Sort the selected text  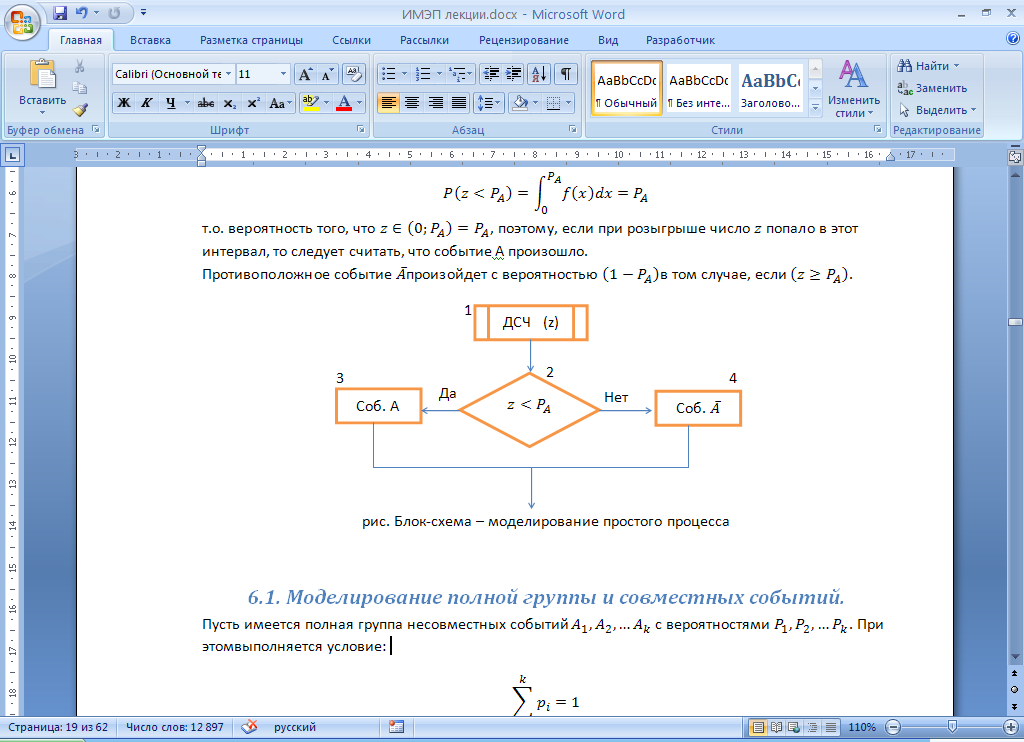click(539, 74)
